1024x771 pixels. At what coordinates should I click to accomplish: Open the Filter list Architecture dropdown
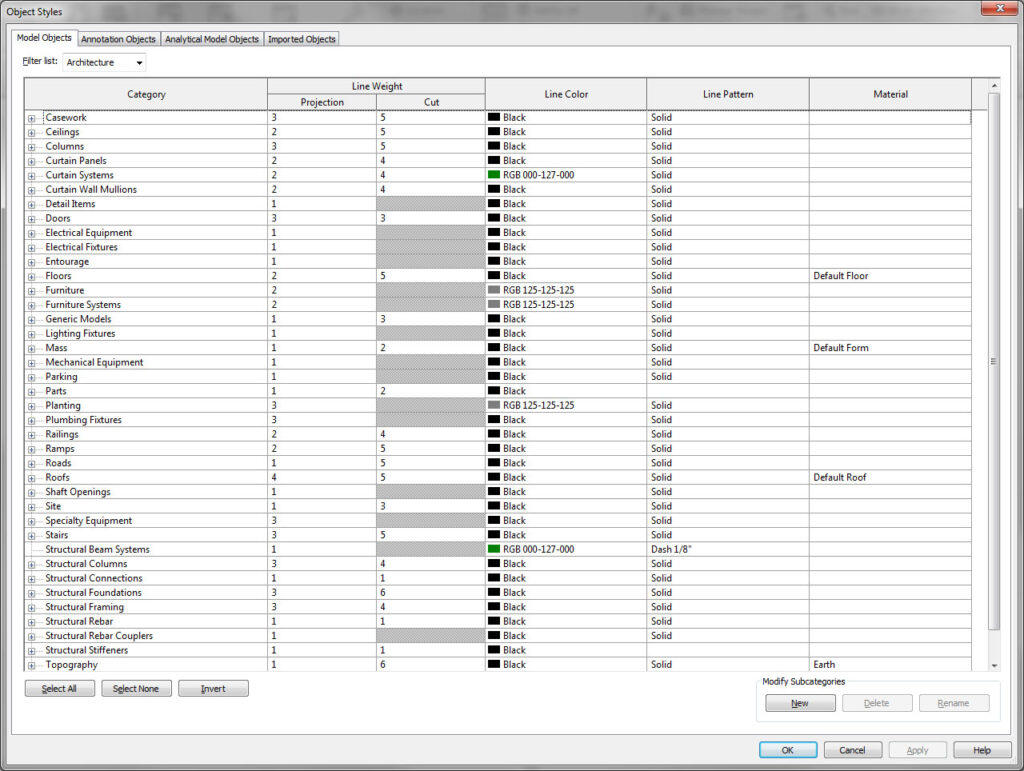coord(104,63)
